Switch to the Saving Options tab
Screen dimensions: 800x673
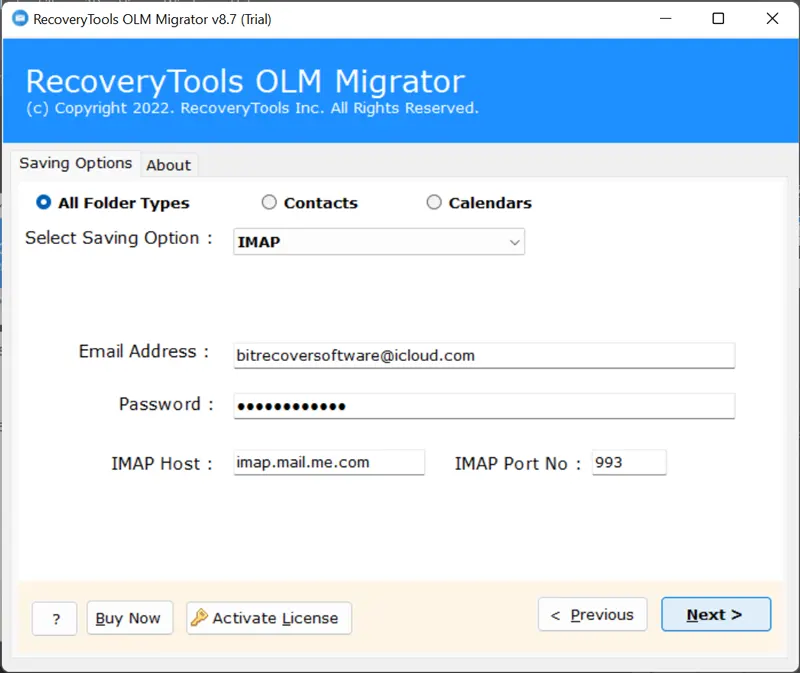[76, 163]
